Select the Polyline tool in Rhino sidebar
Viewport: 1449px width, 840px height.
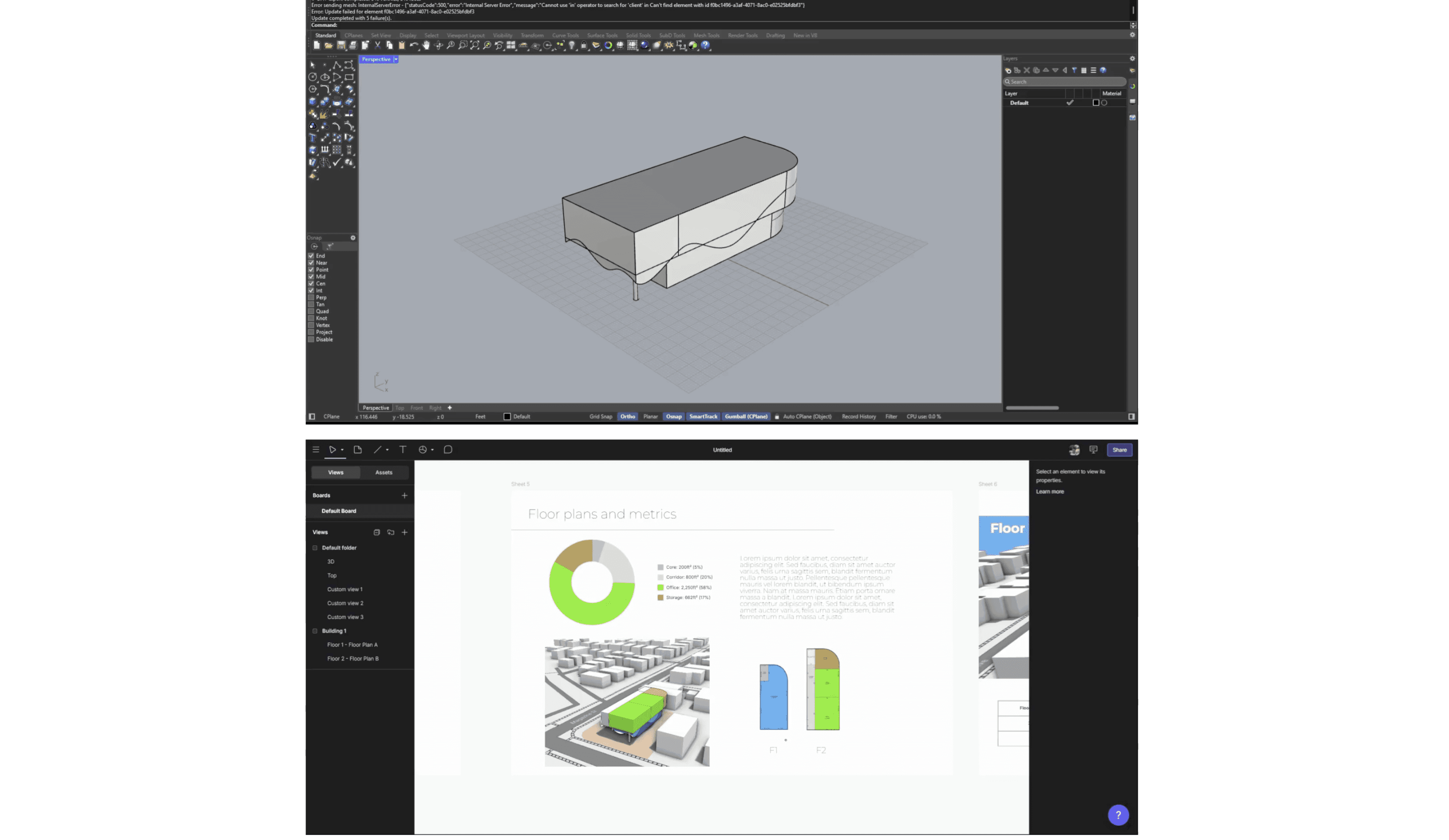(x=337, y=65)
